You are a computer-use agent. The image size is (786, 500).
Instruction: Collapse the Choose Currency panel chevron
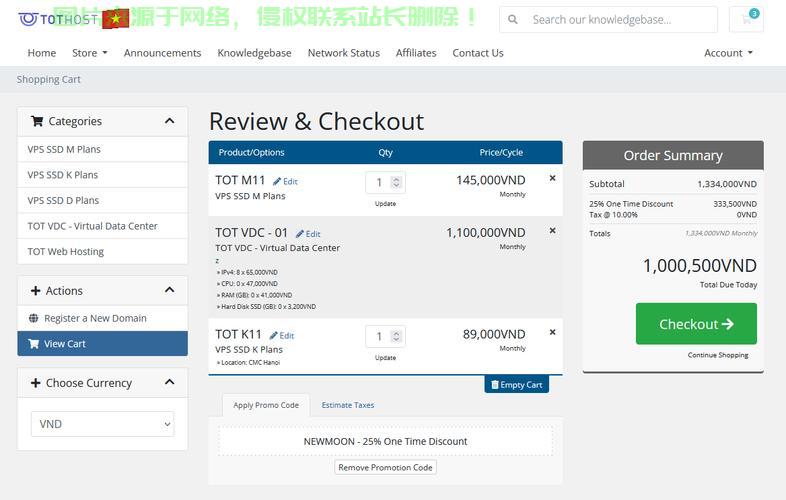click(169, 382)
